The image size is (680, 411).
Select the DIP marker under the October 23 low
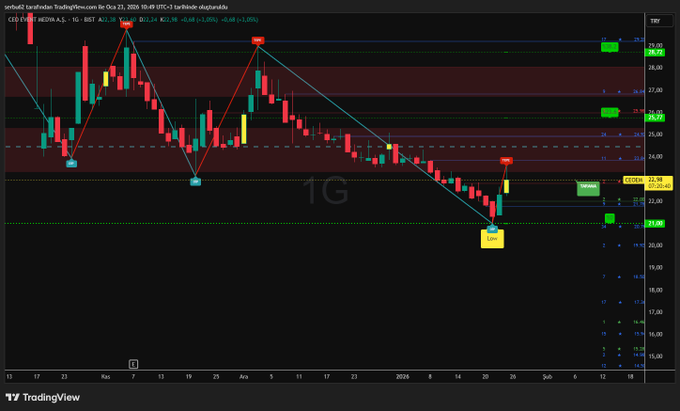point(71,163)
